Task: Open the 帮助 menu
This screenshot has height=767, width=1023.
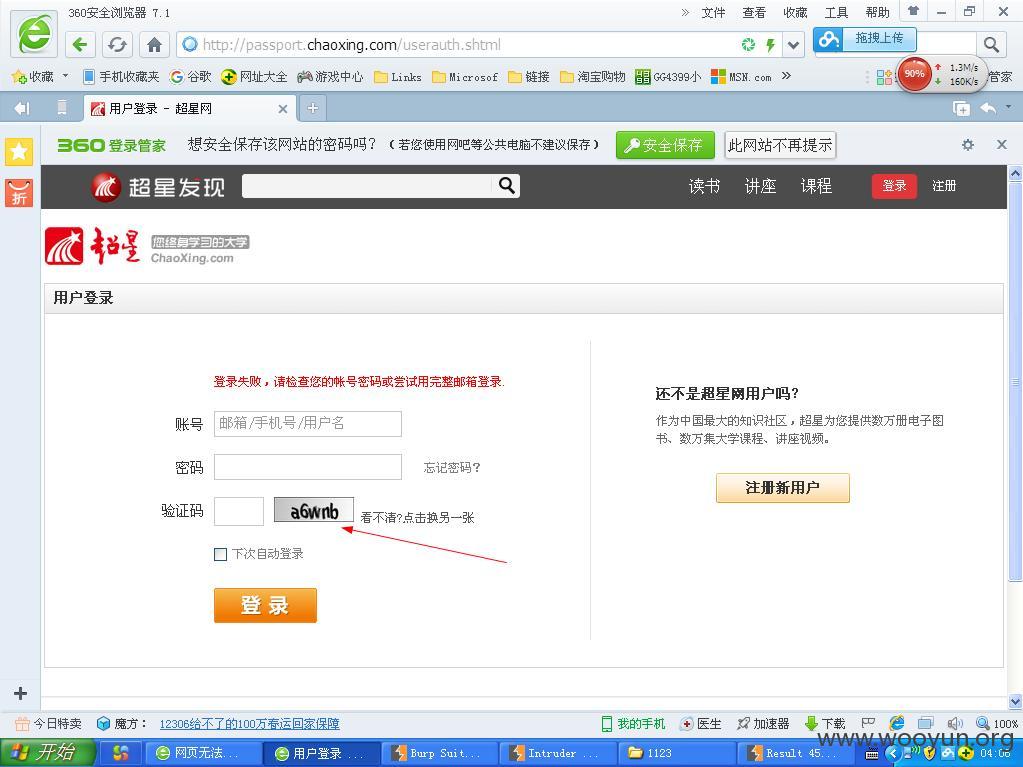Action: [878, 12]
